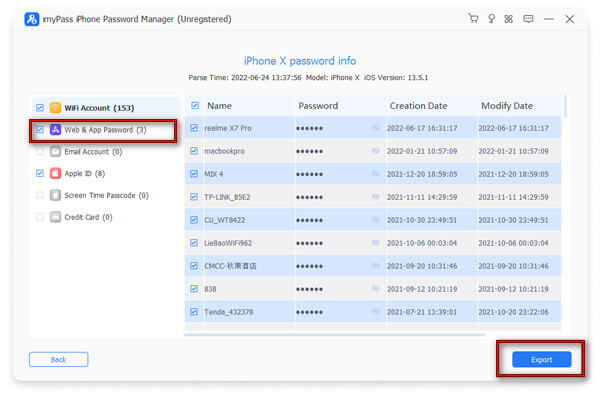The height and width of the screenshot is (393, 600).
Task: Toggle the Web & App Password checkbox
Action: pyautogui.click(x=40, y=129)
